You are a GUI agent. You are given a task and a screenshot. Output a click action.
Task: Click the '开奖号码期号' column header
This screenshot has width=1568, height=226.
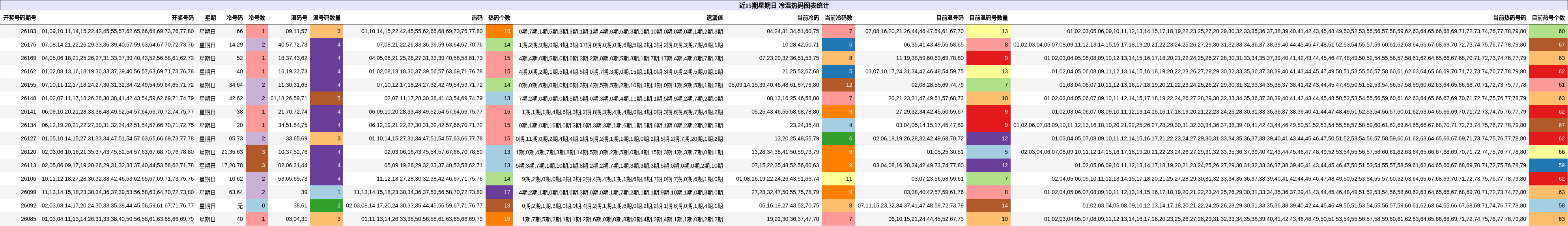tap(19, 18)
